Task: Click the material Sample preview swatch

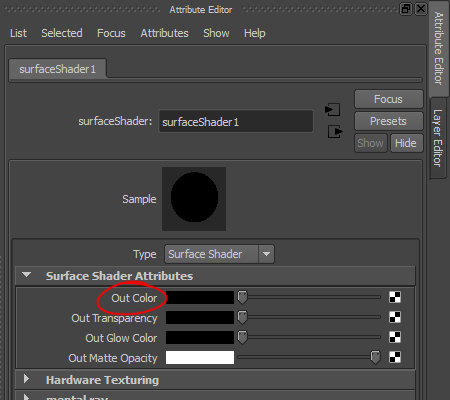Action: [194, 199]
